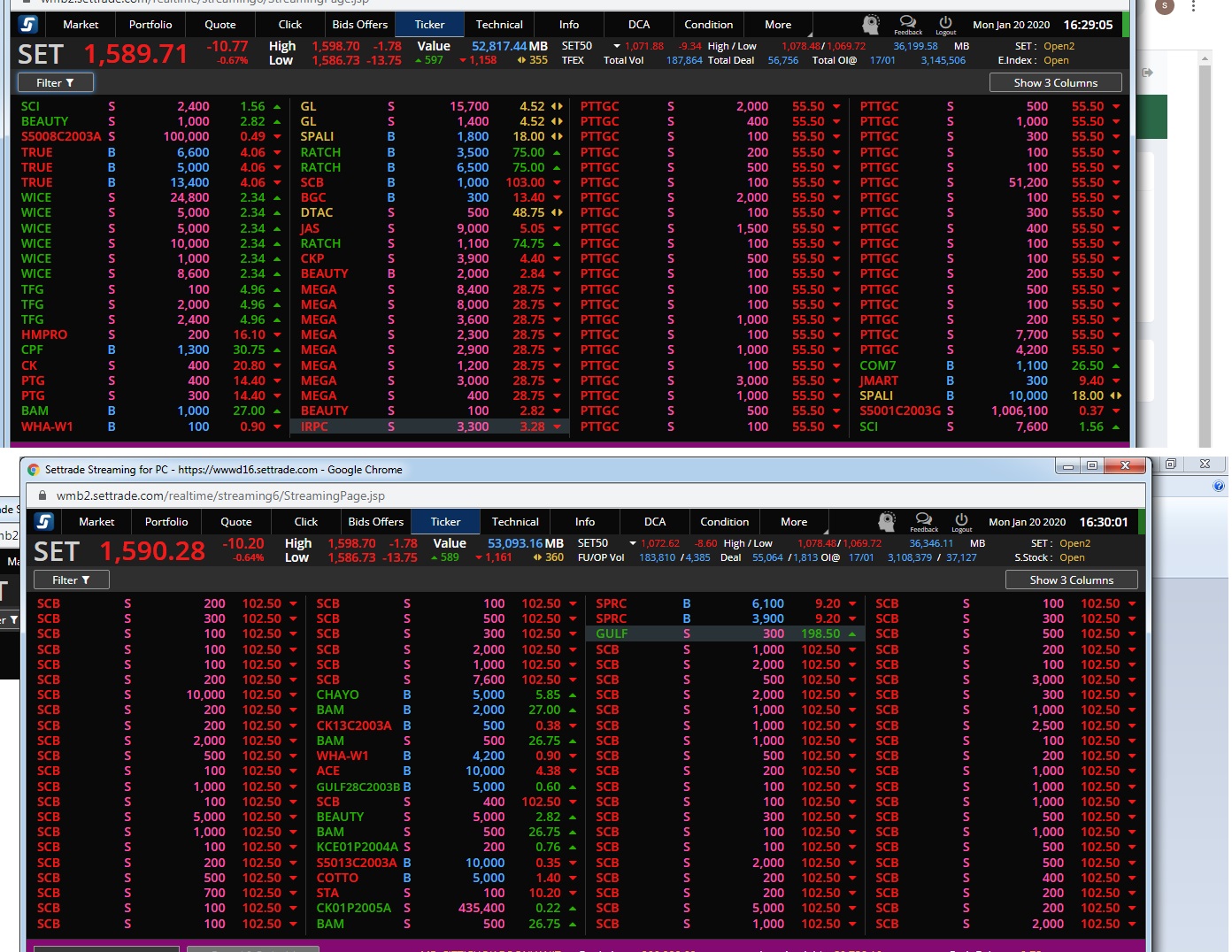Screen dimensions: 1232x952
Task: Select the GULF28C2003B ticker in bottom window
Action: [358, 787]
